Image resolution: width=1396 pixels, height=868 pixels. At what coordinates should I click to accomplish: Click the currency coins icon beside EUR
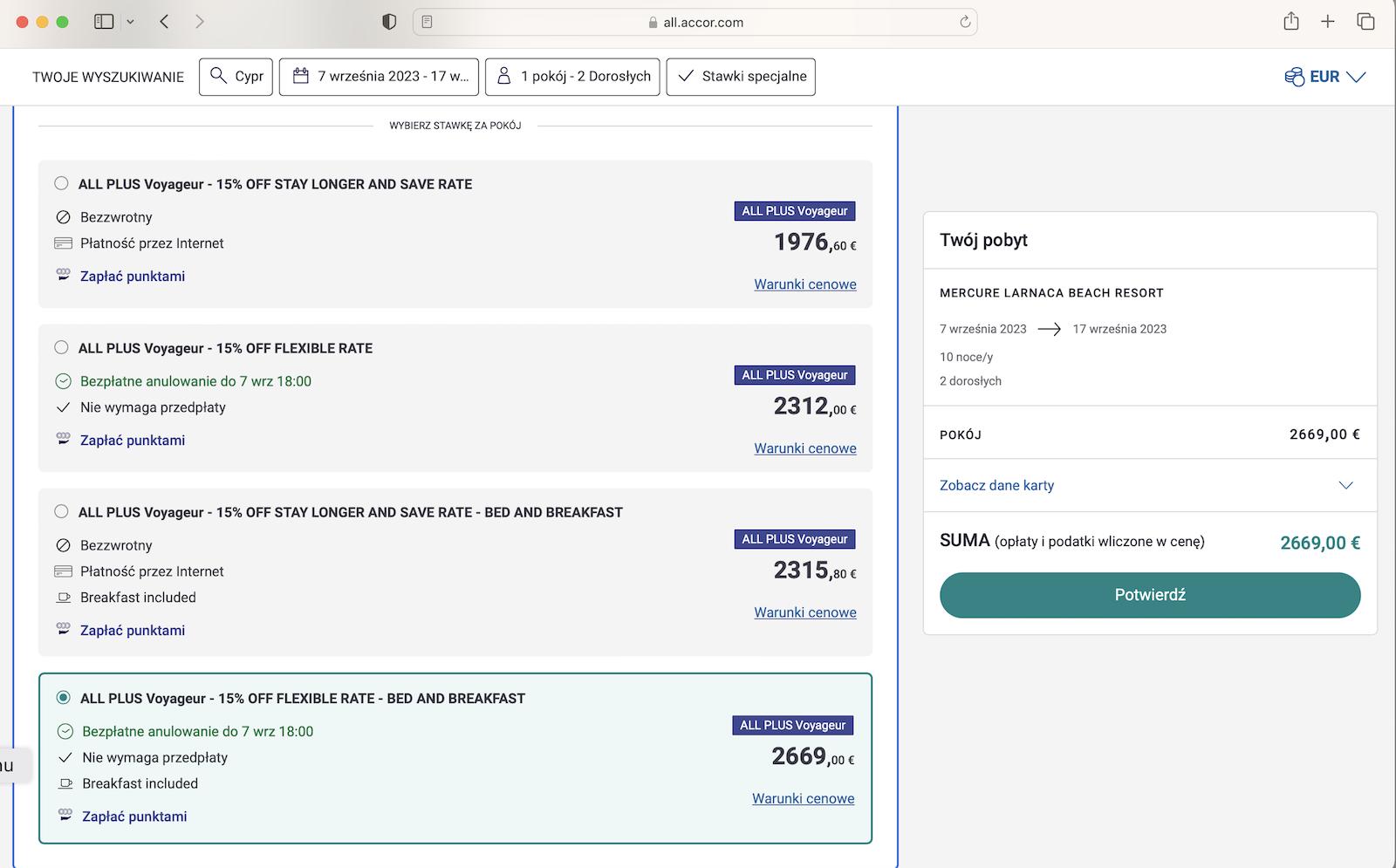point(1294,77)
